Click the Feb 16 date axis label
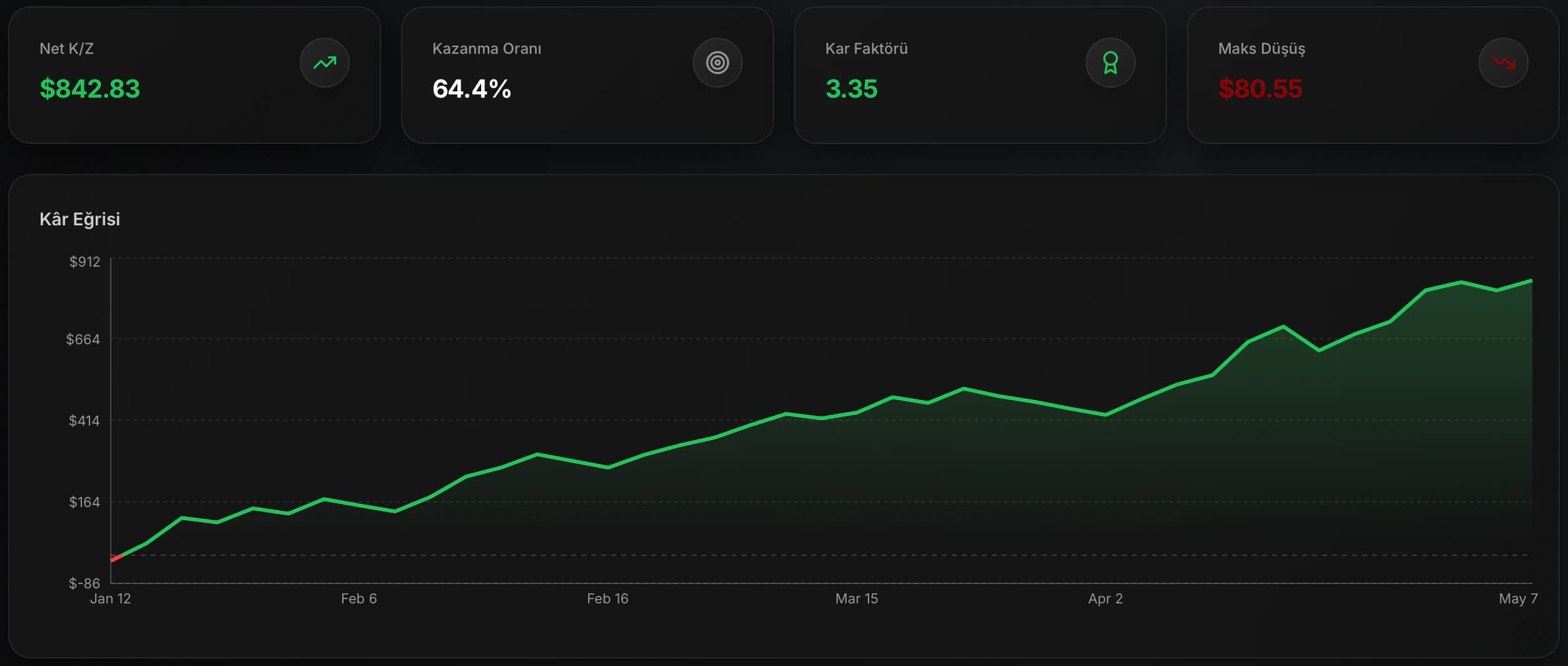This screenshot has width=1568, height=666. [x=608, y=598]
